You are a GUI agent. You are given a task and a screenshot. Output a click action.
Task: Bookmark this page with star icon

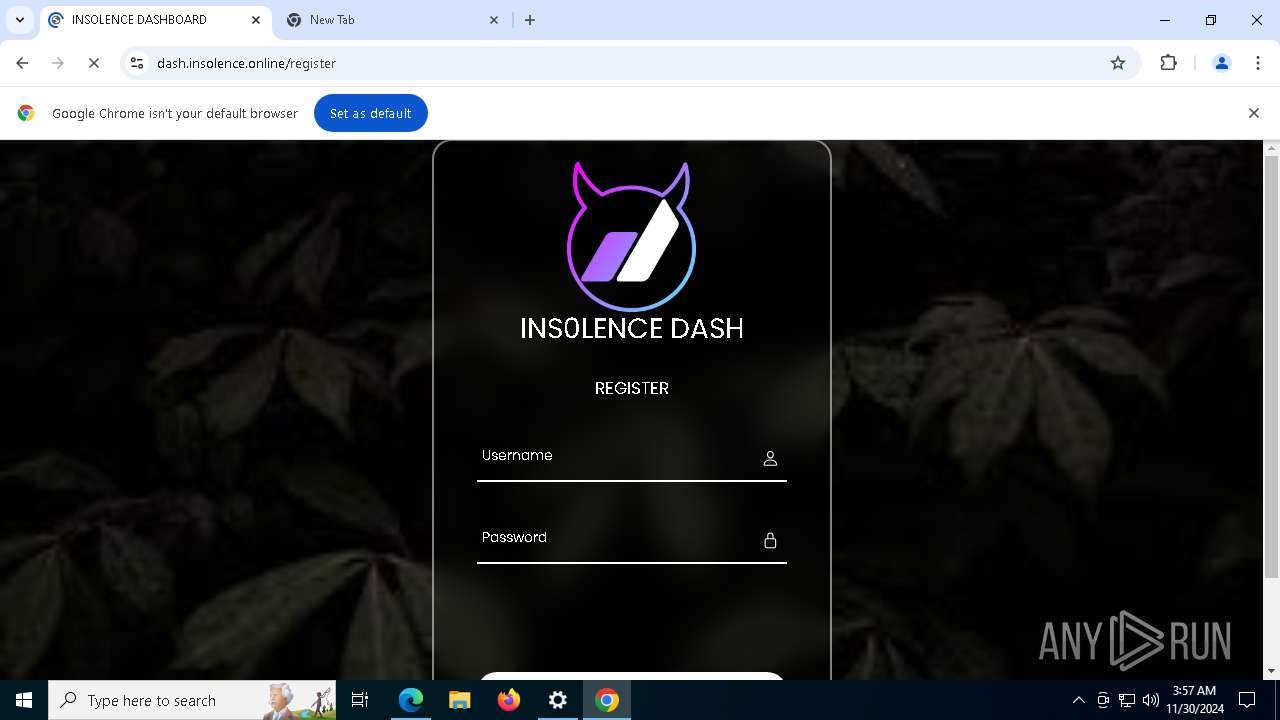1118,63
